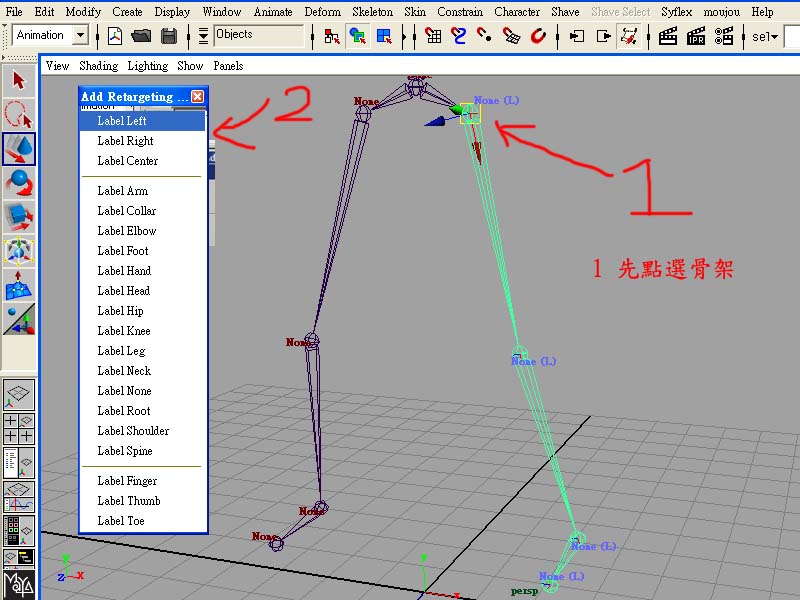Open the sel input mode dropdown

tap(765, 36)
